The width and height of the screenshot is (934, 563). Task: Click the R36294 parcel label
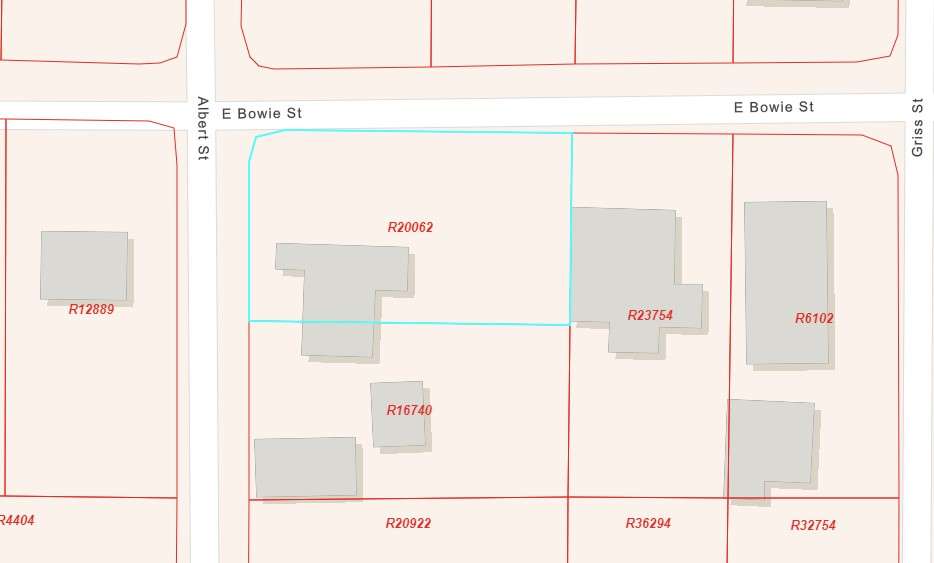(x=648, y=523)
